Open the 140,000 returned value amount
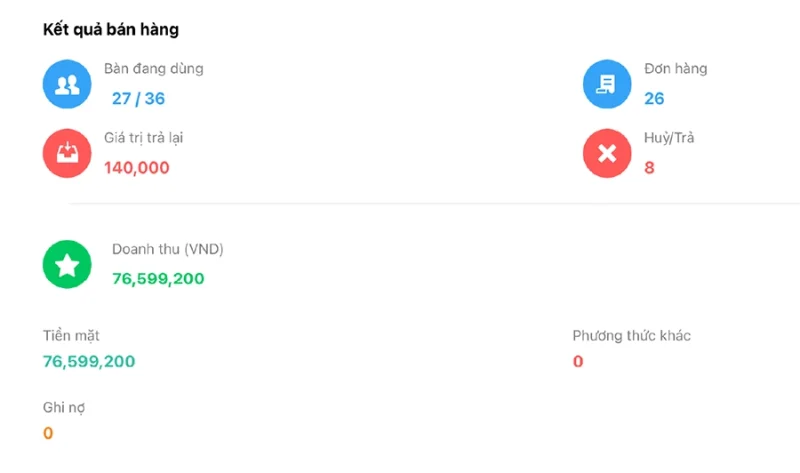Image resolution: width=800 pixels, height=473 pixels. 136,168
